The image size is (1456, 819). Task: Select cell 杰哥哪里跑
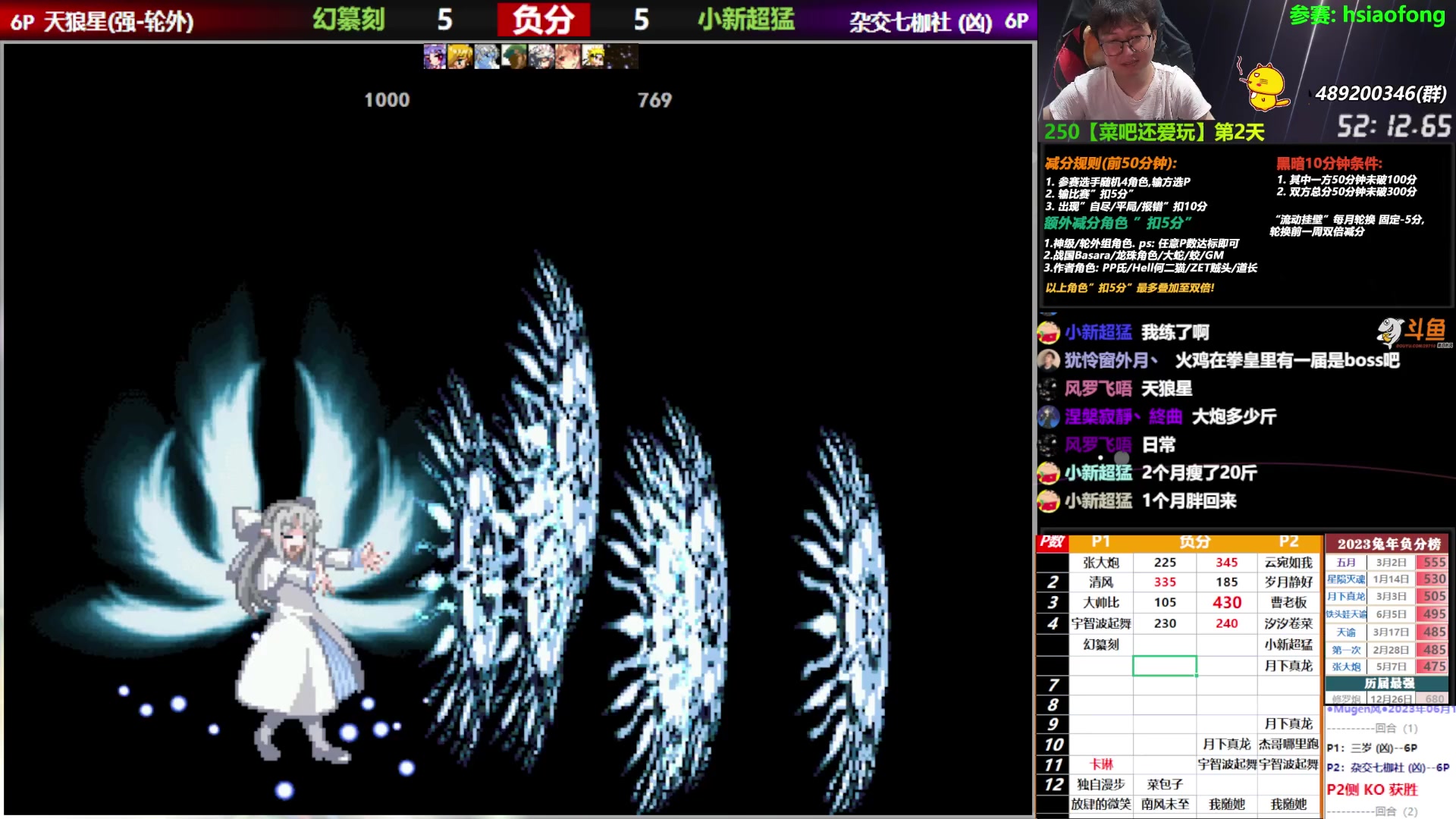1288,745
